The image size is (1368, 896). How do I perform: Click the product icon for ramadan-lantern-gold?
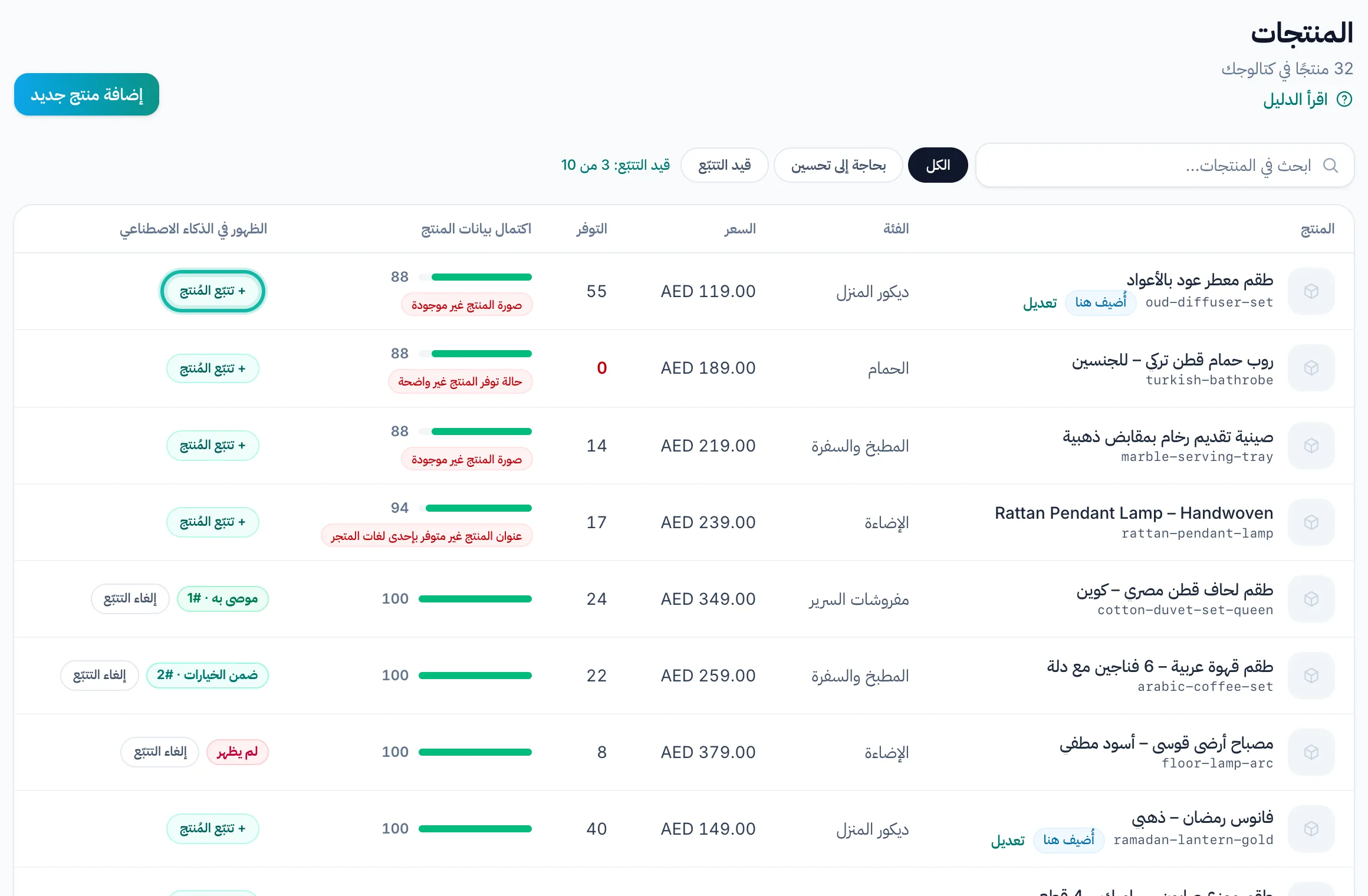1311,829
